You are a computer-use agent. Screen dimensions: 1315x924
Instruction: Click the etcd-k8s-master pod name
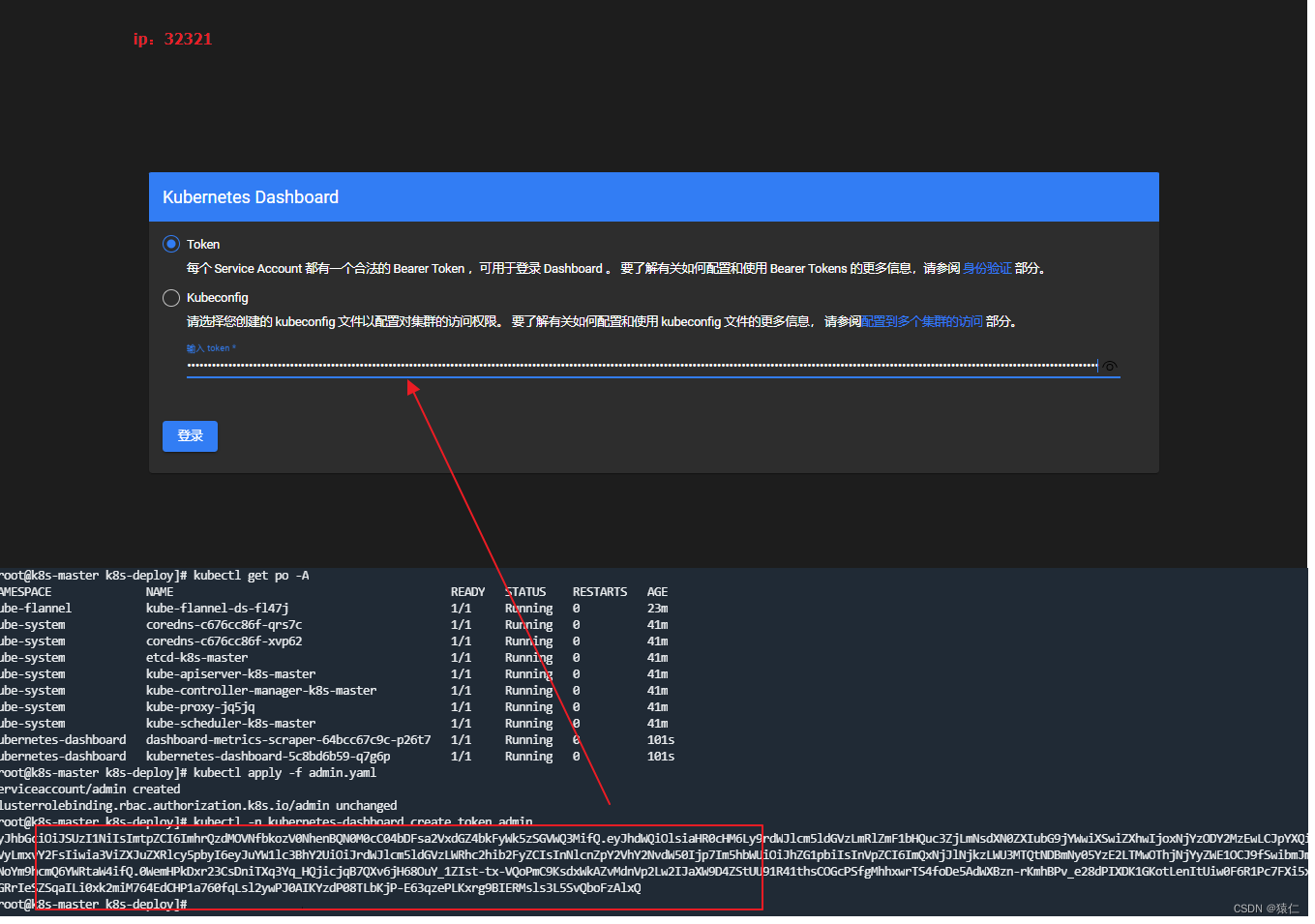[196, 658]
